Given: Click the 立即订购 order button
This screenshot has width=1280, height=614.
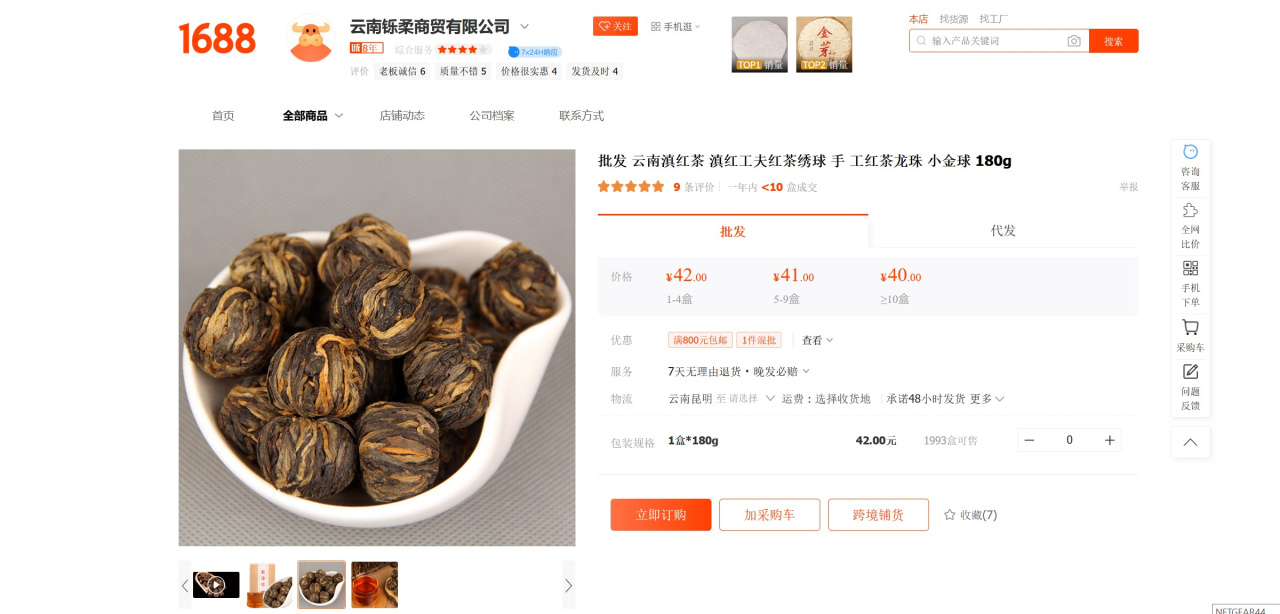Looking at the screenshot, I should 661,515.
